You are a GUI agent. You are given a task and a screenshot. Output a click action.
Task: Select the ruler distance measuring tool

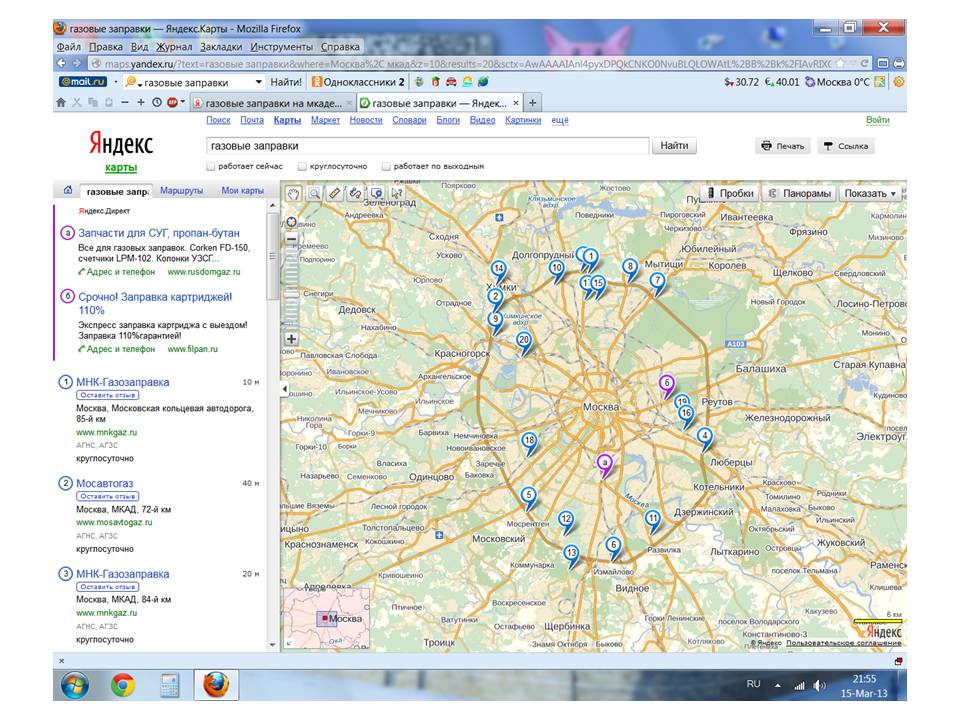pyautogui.click(x=335, y=193)
